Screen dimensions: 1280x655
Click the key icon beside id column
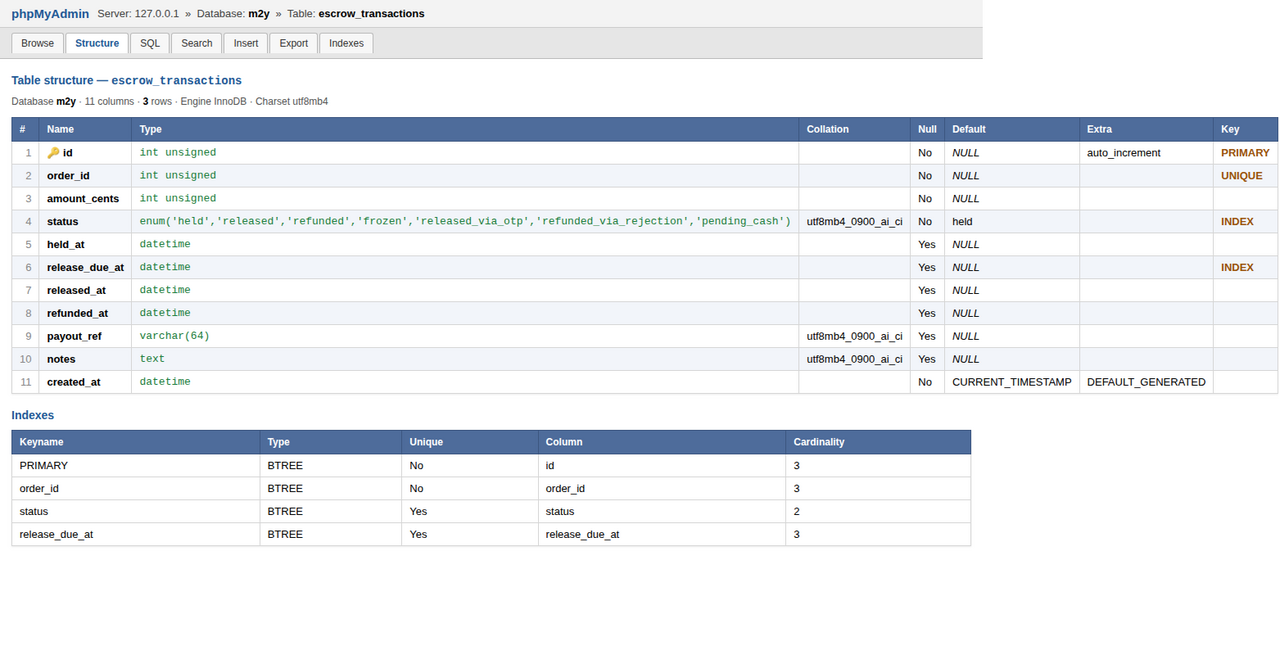[x=53, y=153]
